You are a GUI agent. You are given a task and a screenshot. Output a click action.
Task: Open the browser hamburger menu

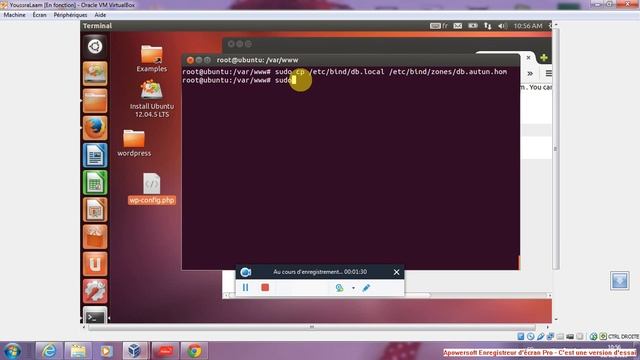point(548,73)
